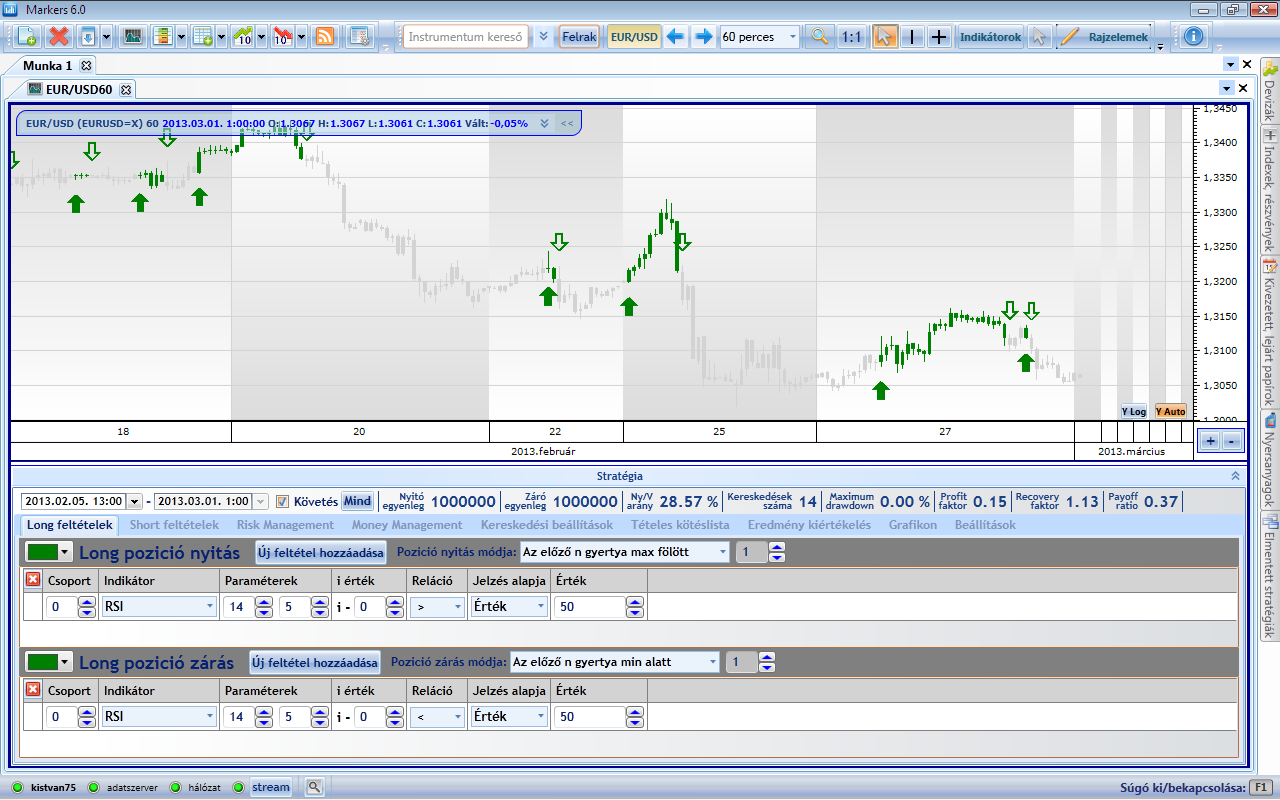1280x800 pixels.
Task: Add new condition to Long pozició zárás
Action: pyautogui.click(x=315, y=662)
